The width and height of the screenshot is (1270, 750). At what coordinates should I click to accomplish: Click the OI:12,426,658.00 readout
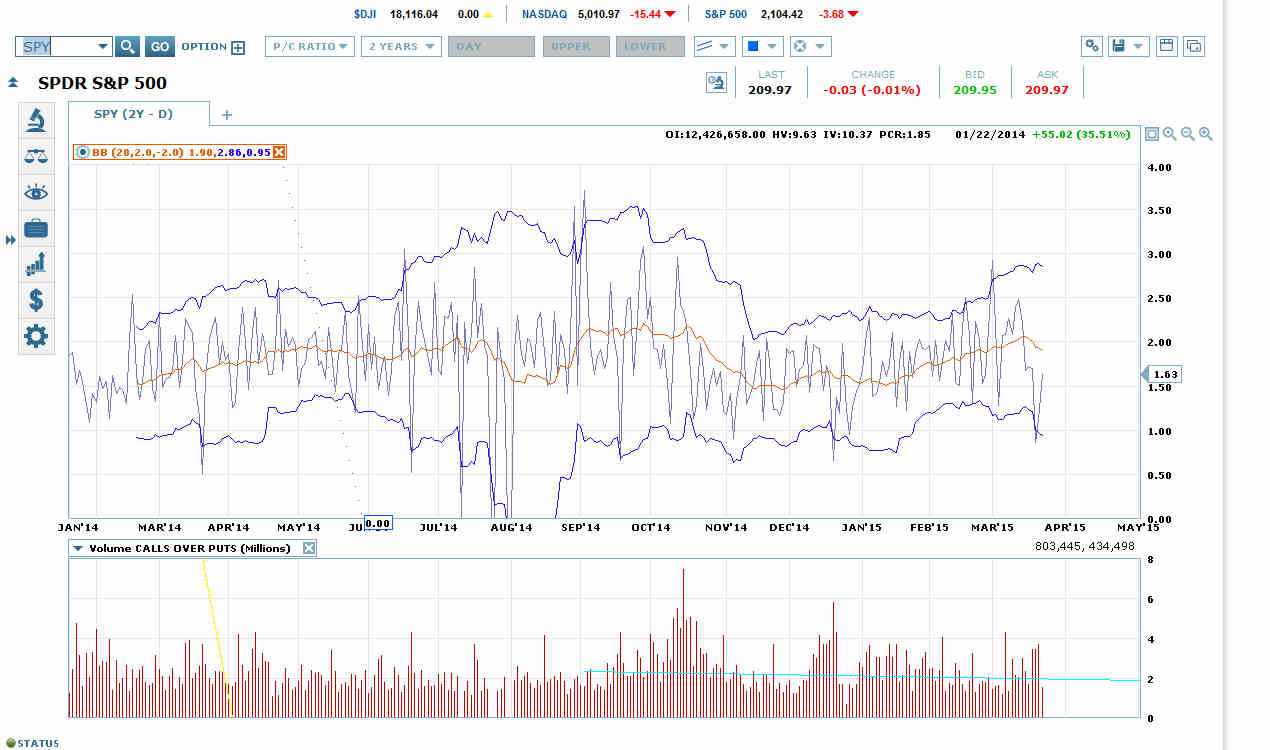[716, 134]
